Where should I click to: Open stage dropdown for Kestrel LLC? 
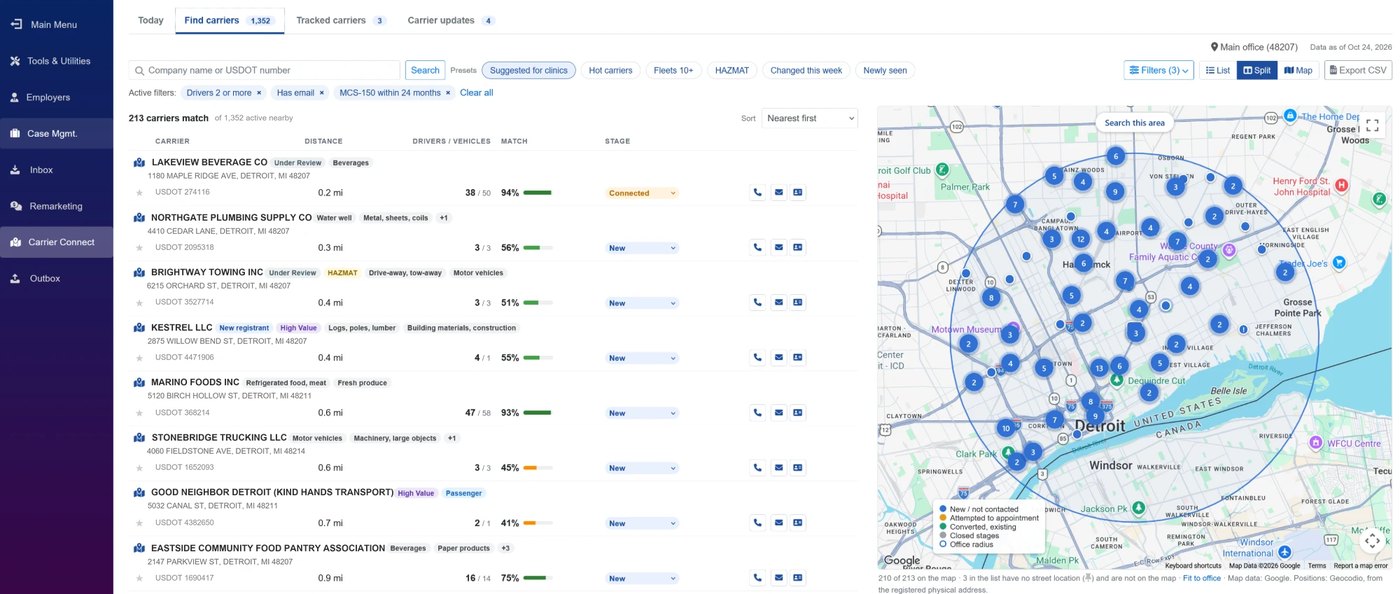[x=642, y=358]
